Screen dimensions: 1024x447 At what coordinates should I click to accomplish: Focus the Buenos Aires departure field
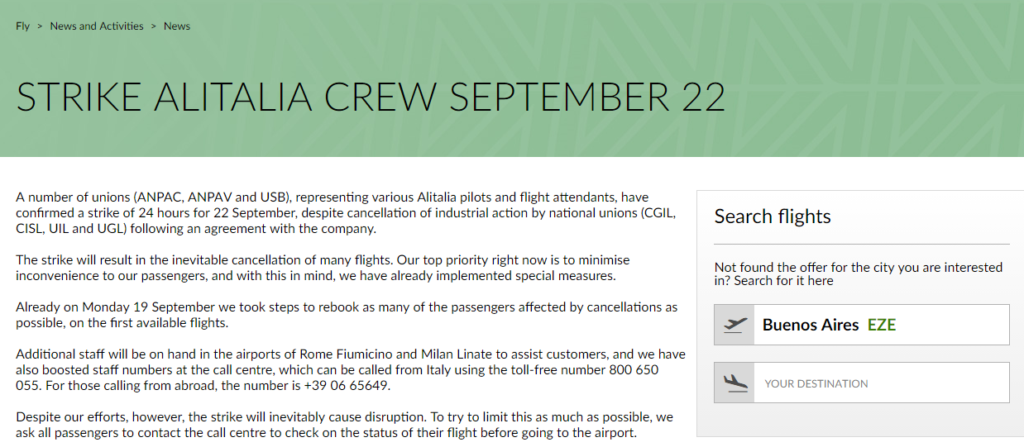click(861, 325)
